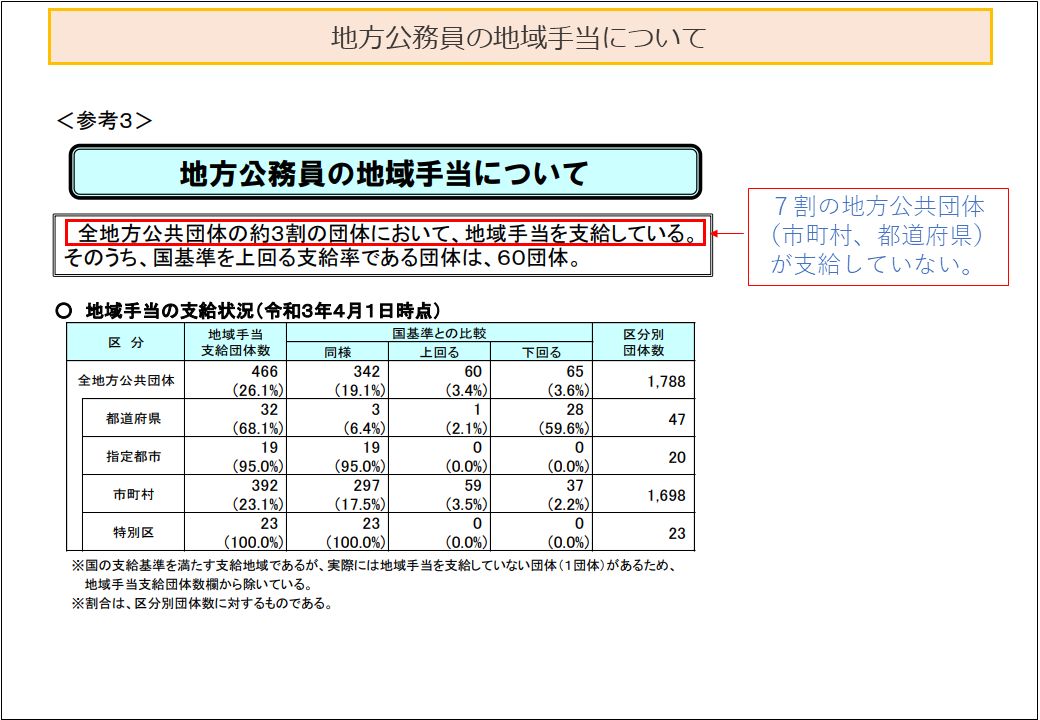Click the footnote ※割合は、区分別団体数に対するもの

point(202,603)
